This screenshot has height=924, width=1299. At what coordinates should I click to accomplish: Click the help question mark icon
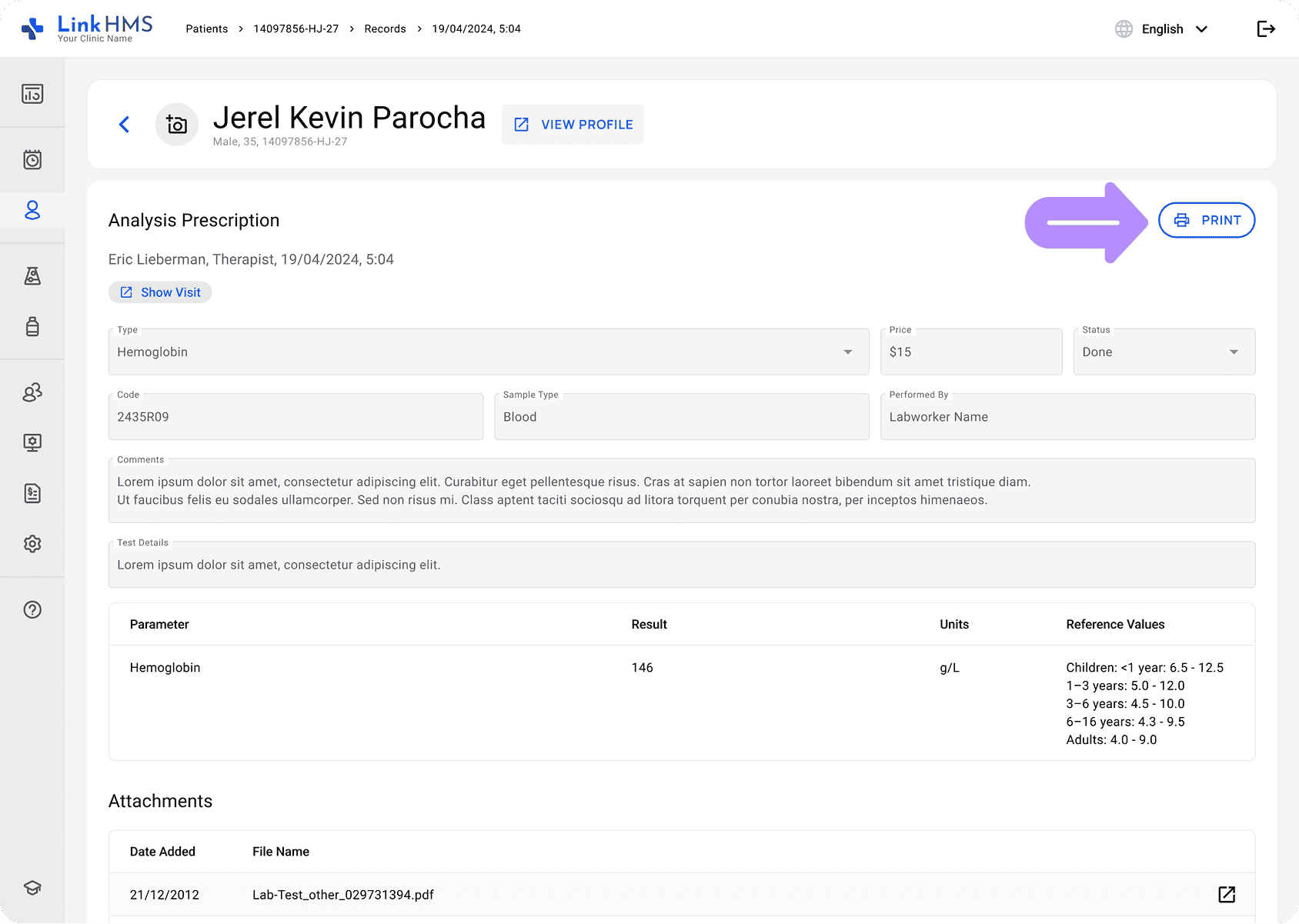[32, 610]
